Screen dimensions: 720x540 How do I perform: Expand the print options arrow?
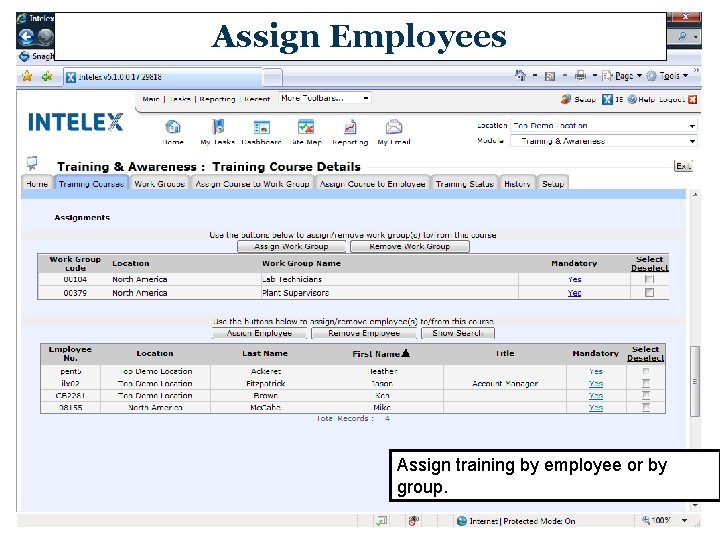coord(595,75)
